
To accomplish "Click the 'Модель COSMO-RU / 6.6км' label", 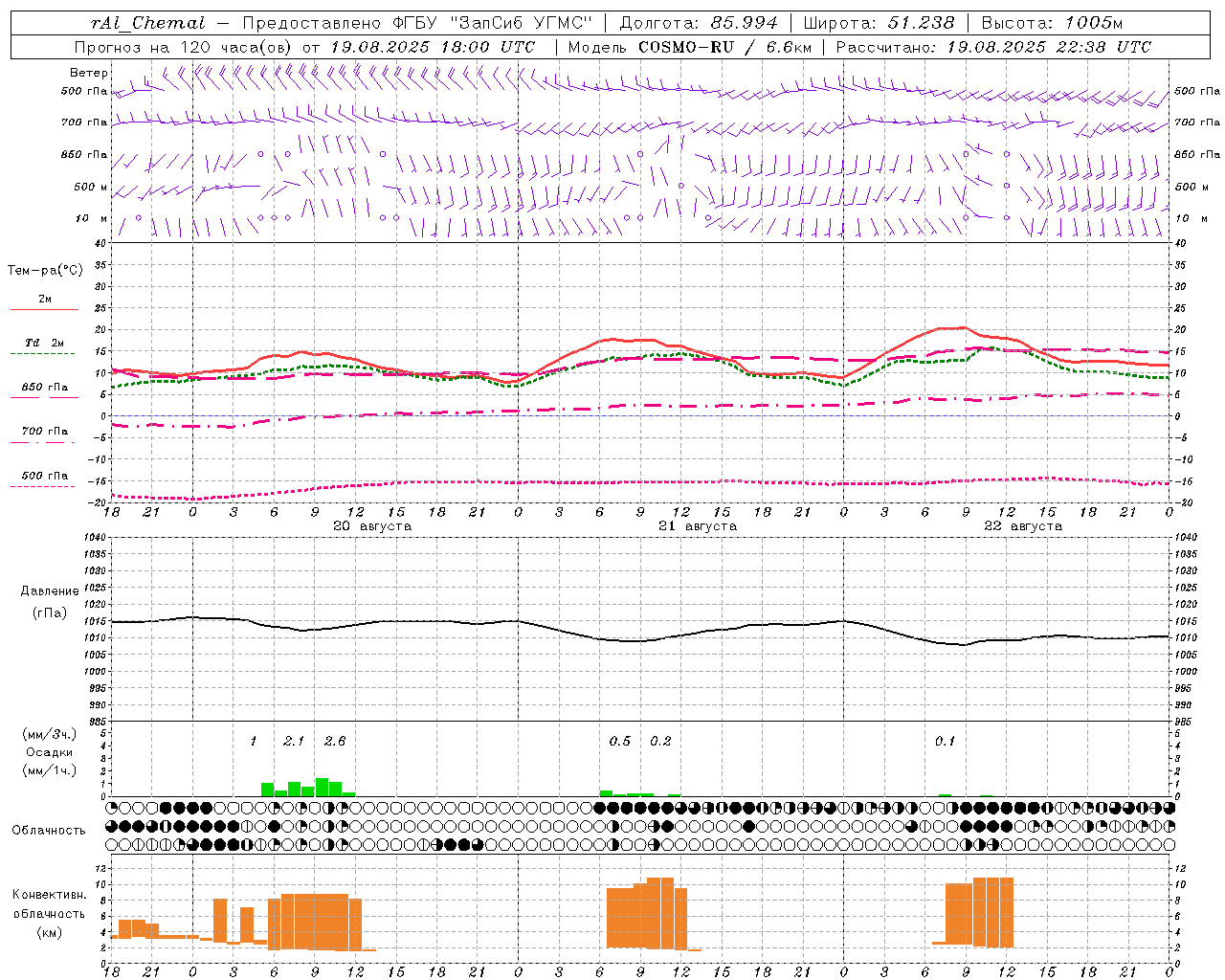I will coord(689,47).
